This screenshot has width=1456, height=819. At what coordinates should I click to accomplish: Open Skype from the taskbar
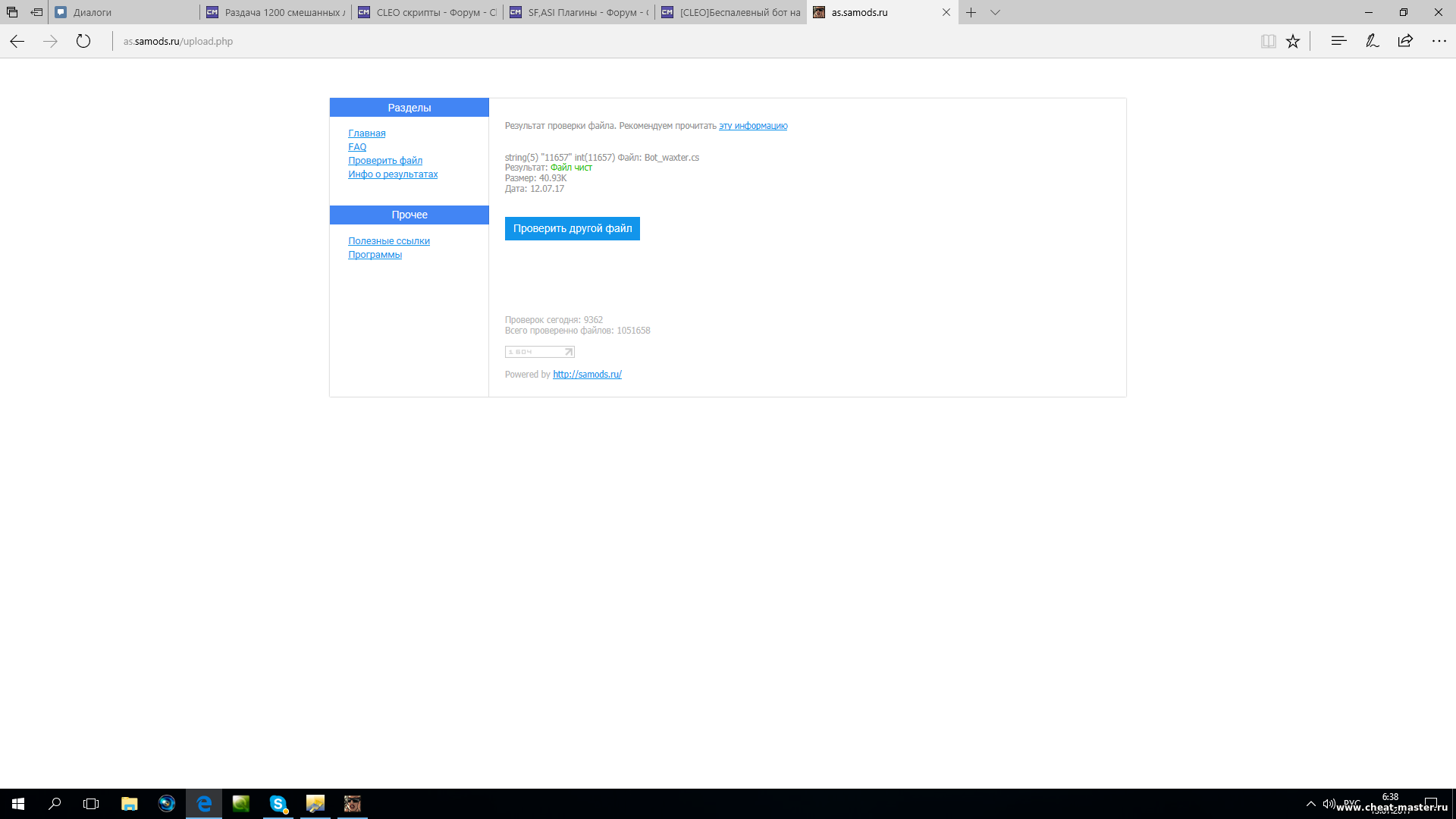[278, 804]
